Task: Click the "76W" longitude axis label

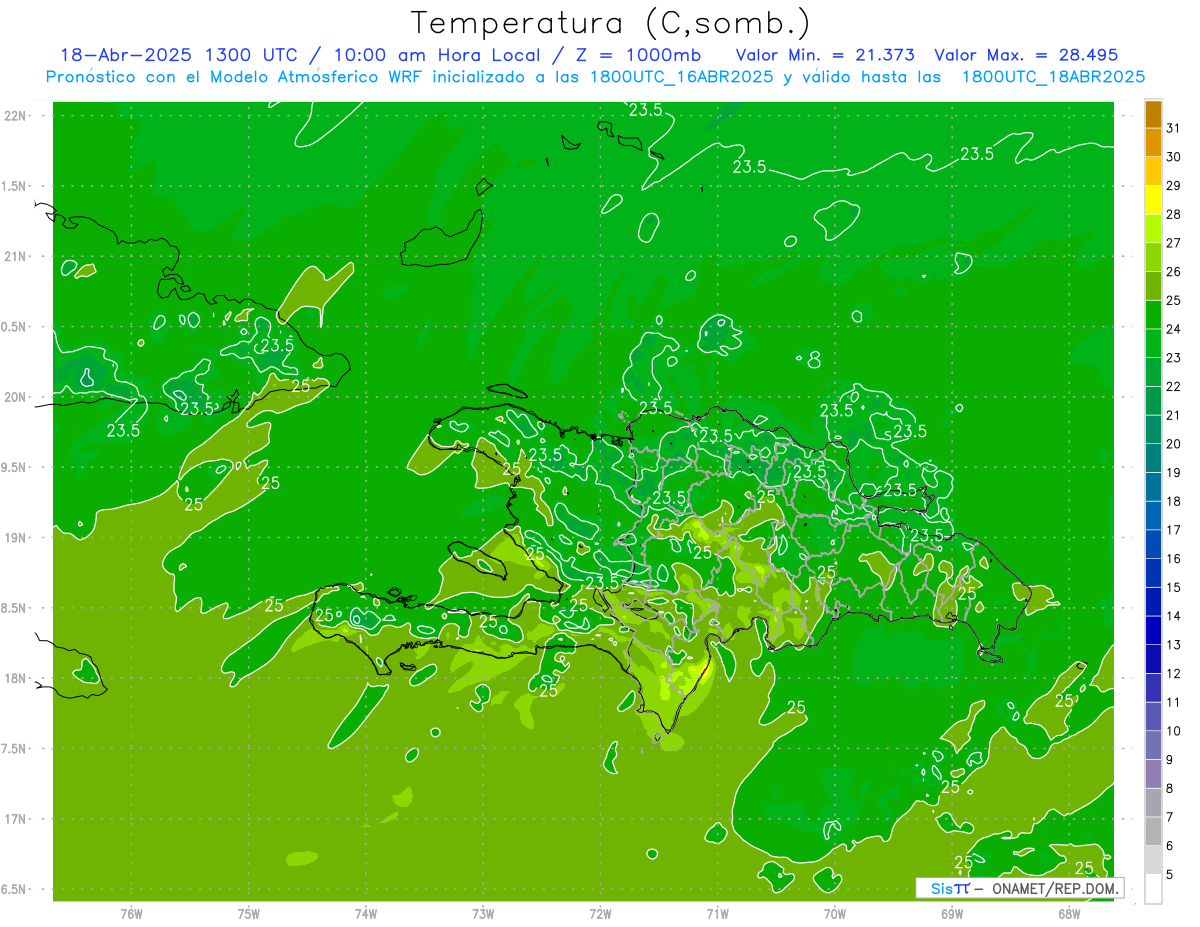Action: 131,913
